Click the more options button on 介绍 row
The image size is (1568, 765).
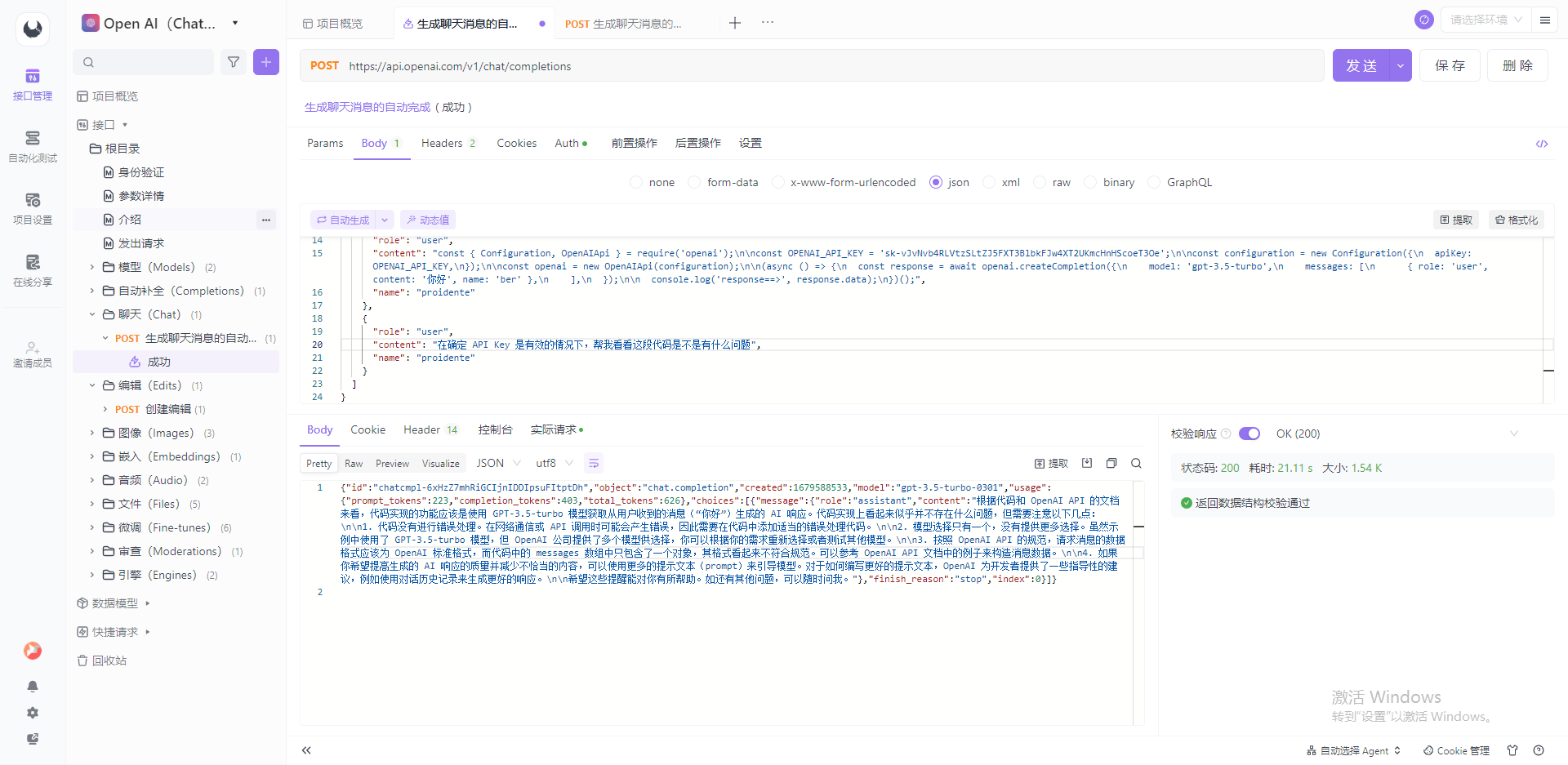coord(266,220)
